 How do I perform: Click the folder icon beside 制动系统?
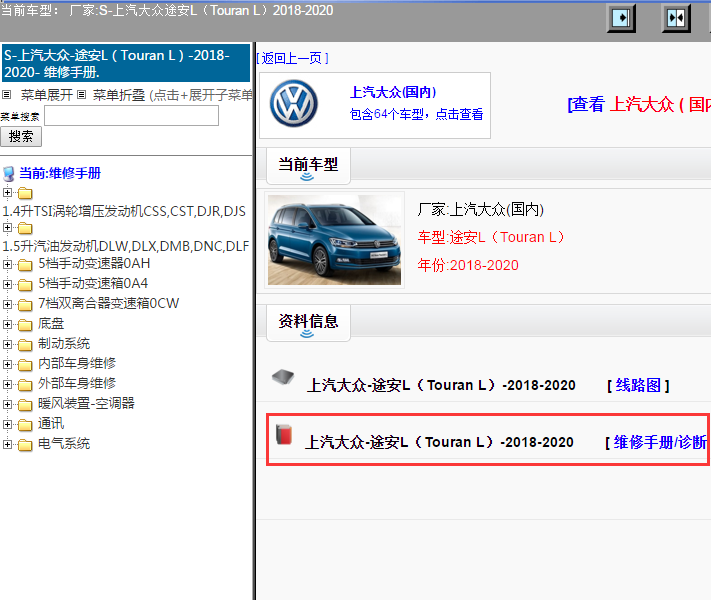(x=25, y=345)
